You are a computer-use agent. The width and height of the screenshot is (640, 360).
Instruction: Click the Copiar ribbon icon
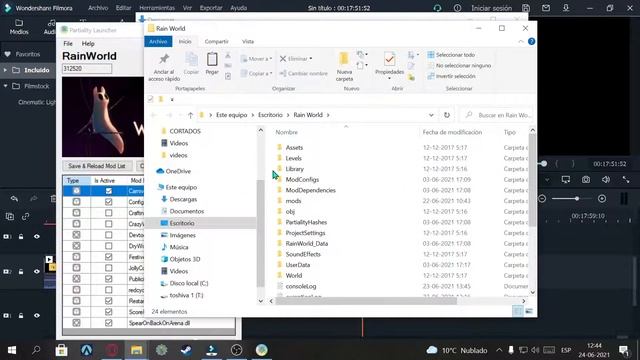191,60
